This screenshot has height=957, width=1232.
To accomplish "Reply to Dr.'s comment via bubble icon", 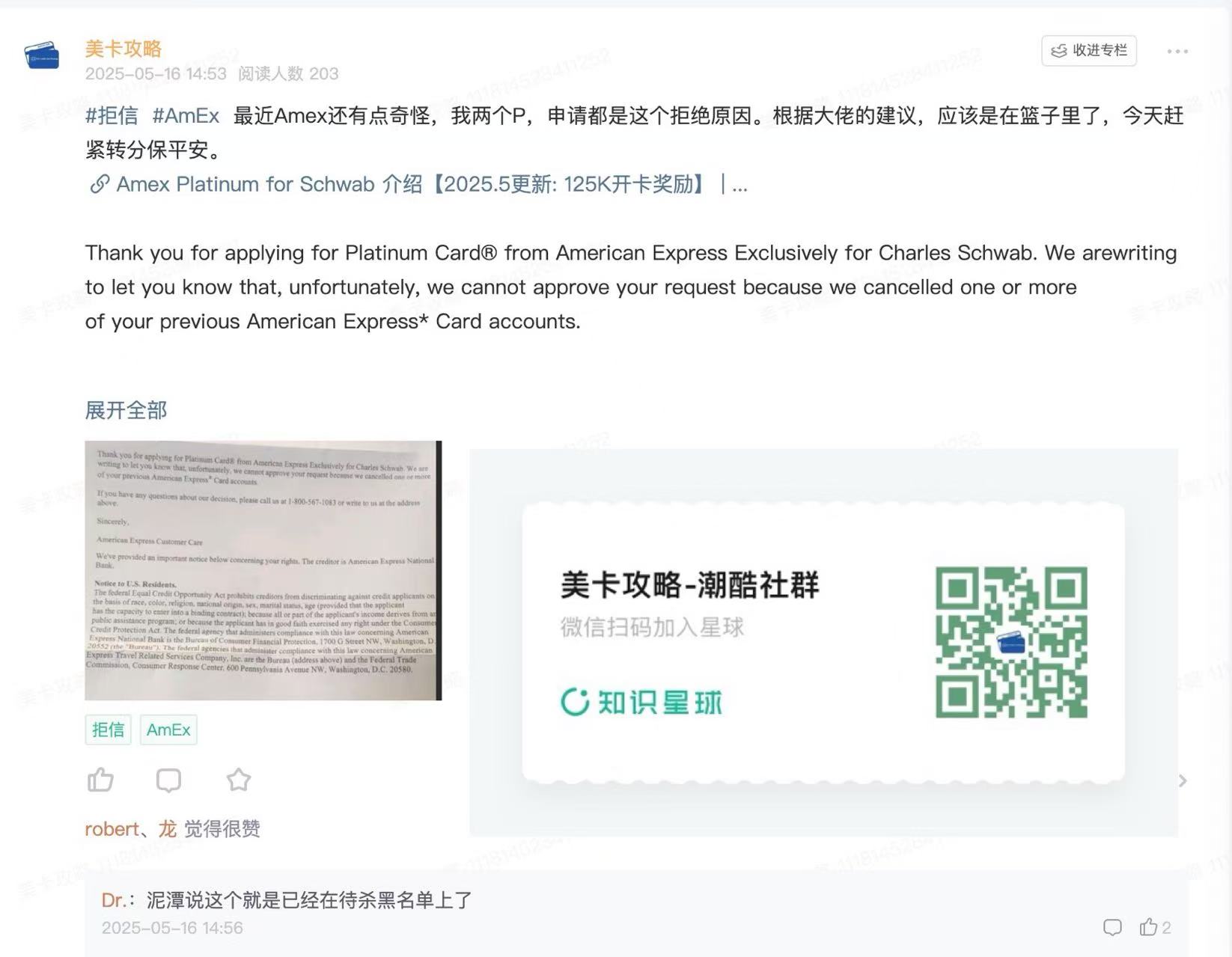I will (1112, 928).
